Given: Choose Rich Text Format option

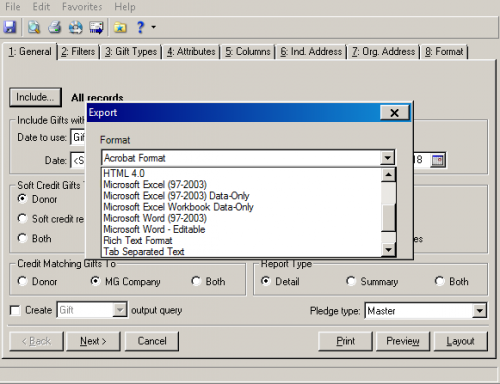Looking at the screenshot, I should pos(242,240).
